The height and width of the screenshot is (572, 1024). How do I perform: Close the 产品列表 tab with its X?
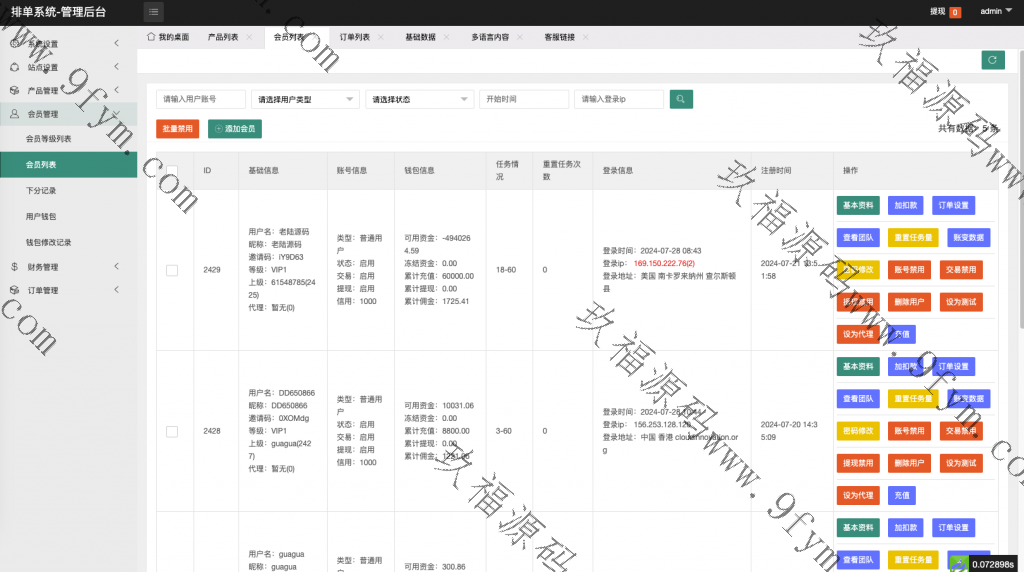pyautogui.click(x=248, y=37)
